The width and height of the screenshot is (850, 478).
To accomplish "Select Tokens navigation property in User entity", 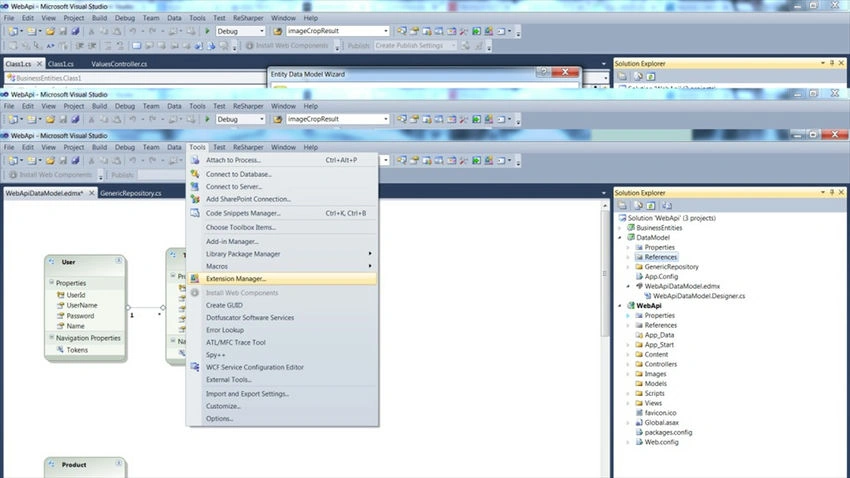I will click(x=77, y=350).
